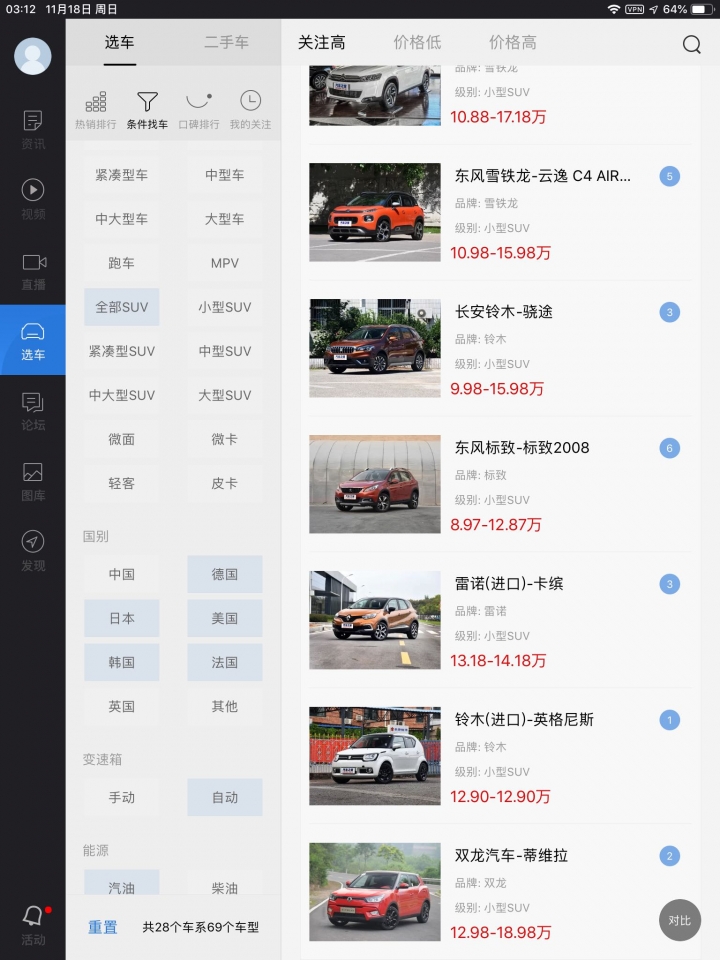720x960 pixels.
Task: Select the 选车 car selection sidebar item
Action: click(x=32, y=340)
